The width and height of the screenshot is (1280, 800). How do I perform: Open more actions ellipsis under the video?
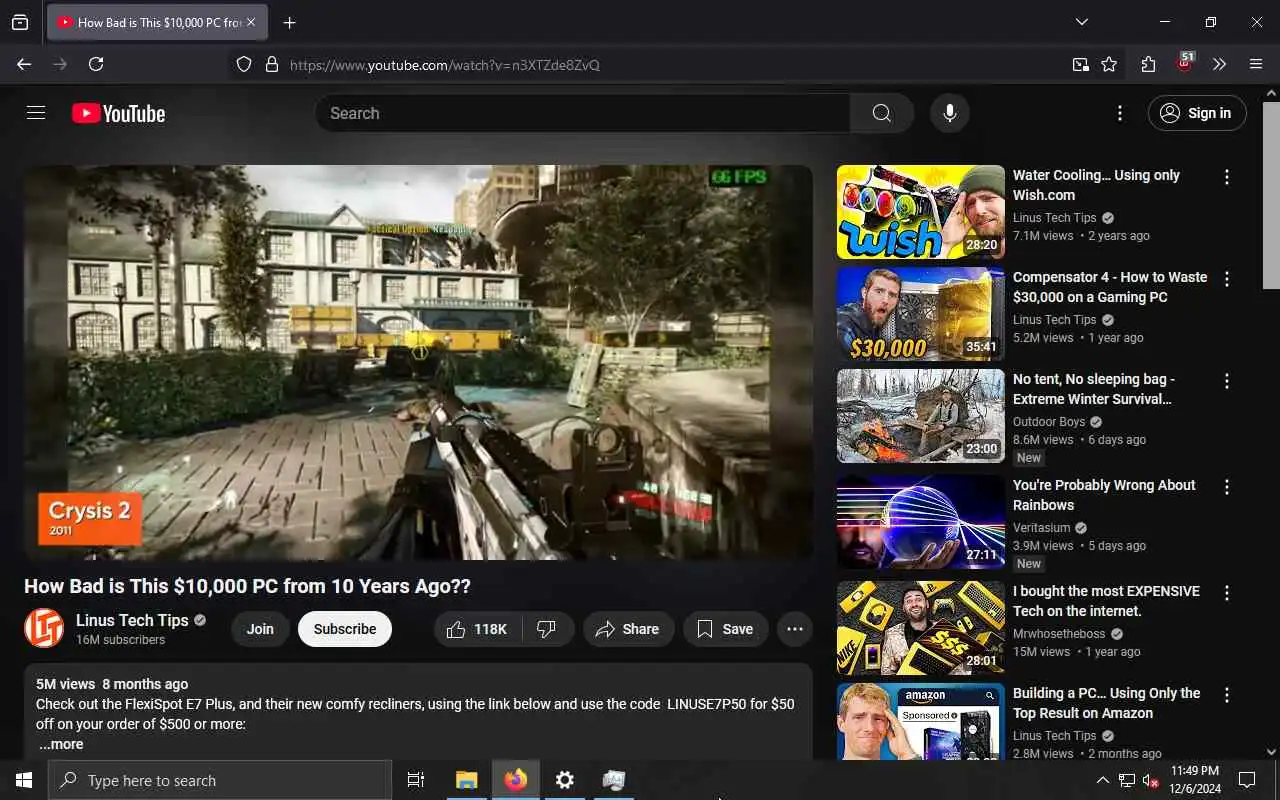[x=795, y=629]
